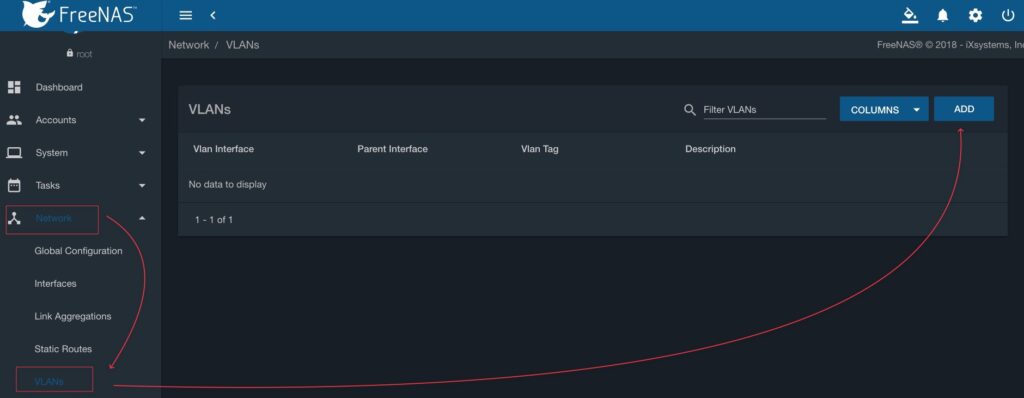Open Link Aggregations
The width and height of the screenshot is (1024, 398).
(73, 316)
